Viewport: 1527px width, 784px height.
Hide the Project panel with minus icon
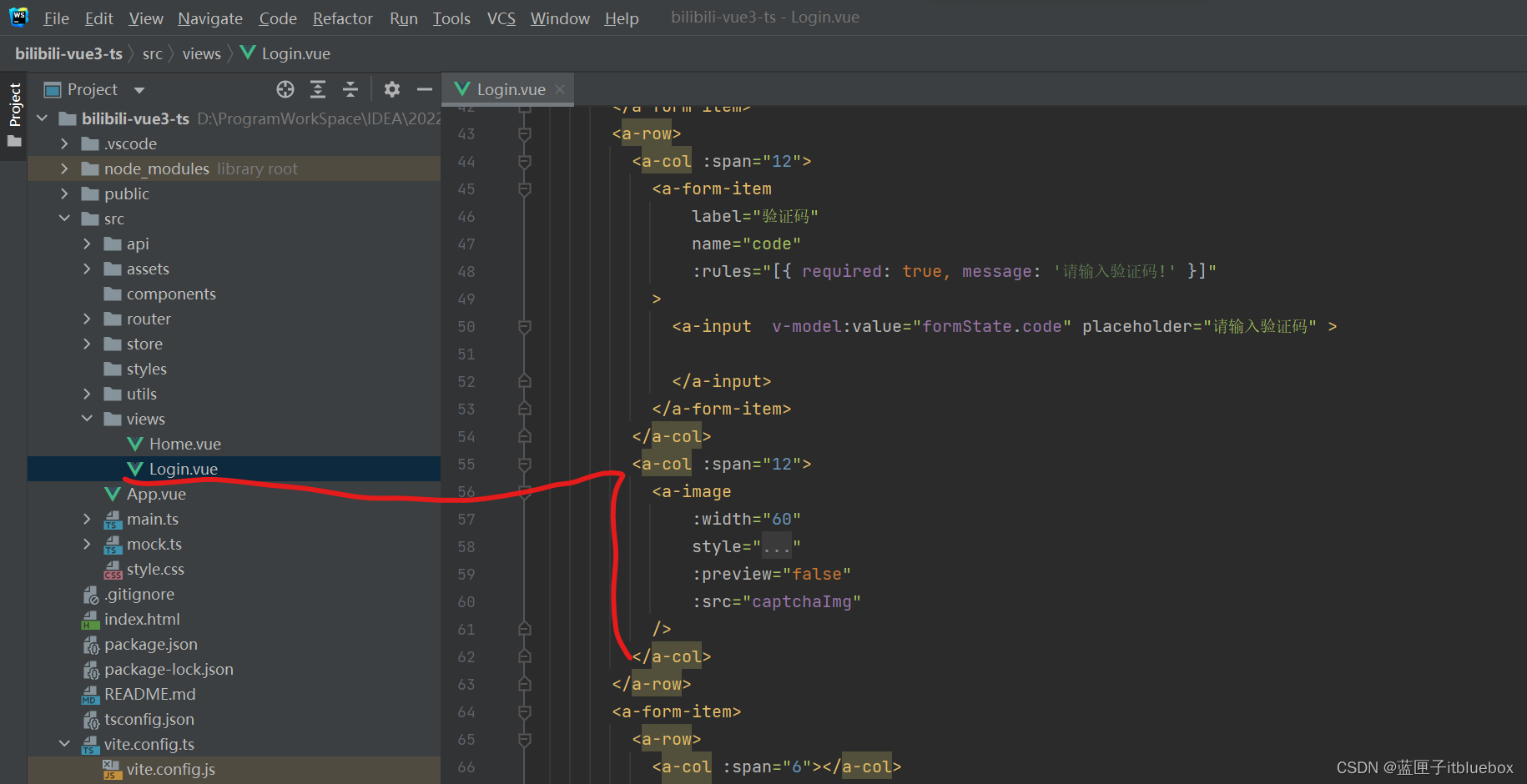425,89
